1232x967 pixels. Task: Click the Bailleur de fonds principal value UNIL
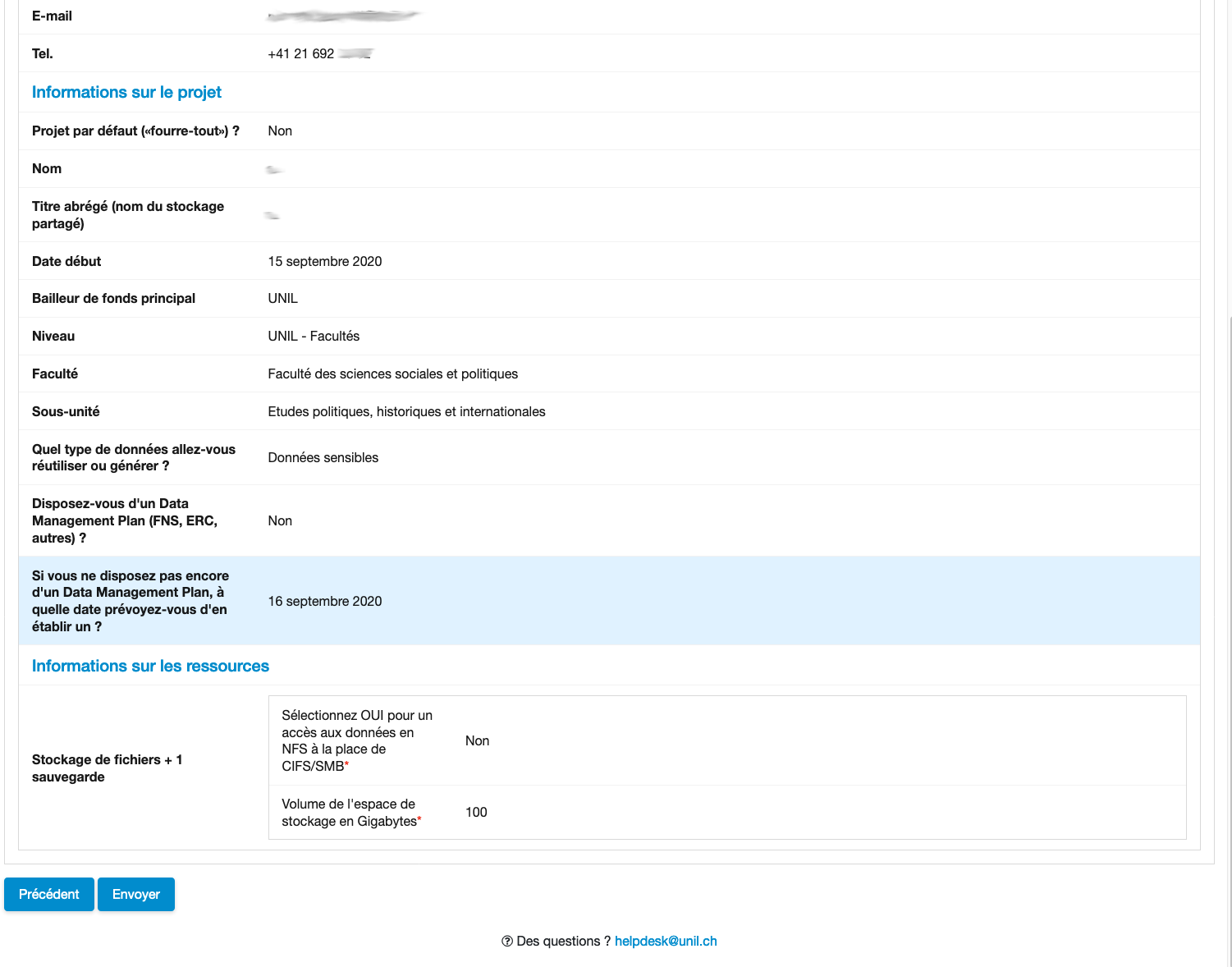click(x=282, y=298)
